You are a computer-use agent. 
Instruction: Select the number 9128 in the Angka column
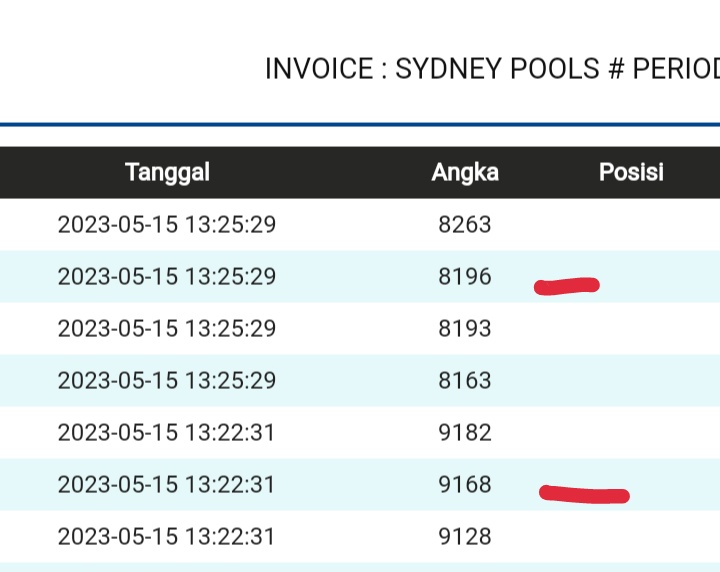(465, 536)
